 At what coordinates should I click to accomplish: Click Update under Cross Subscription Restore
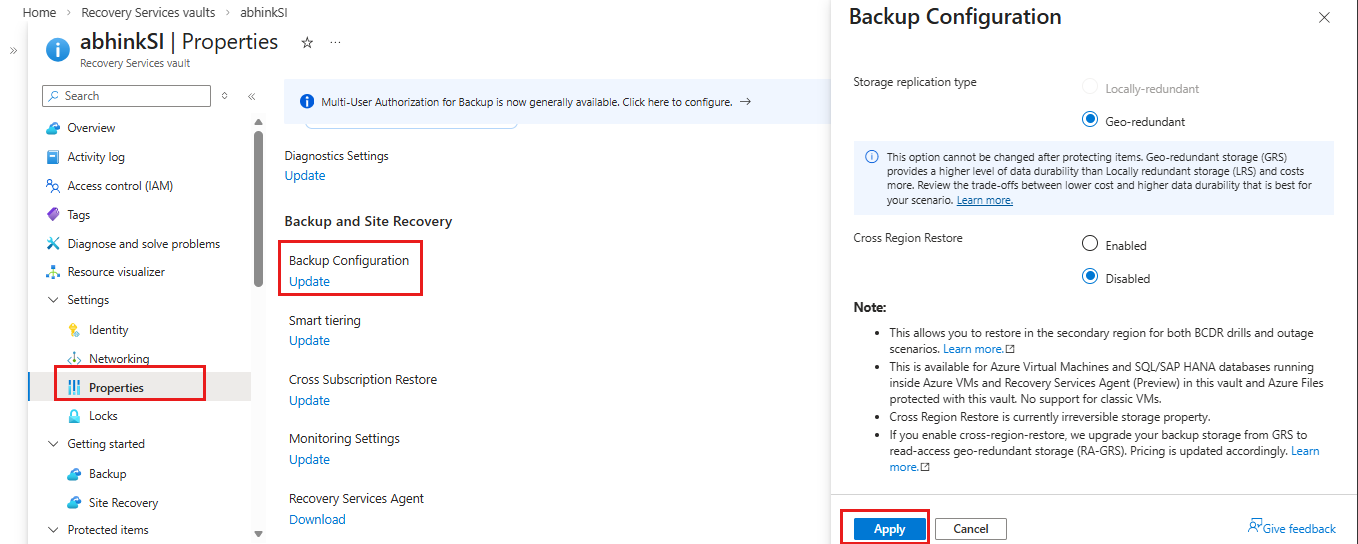[309, 400]
